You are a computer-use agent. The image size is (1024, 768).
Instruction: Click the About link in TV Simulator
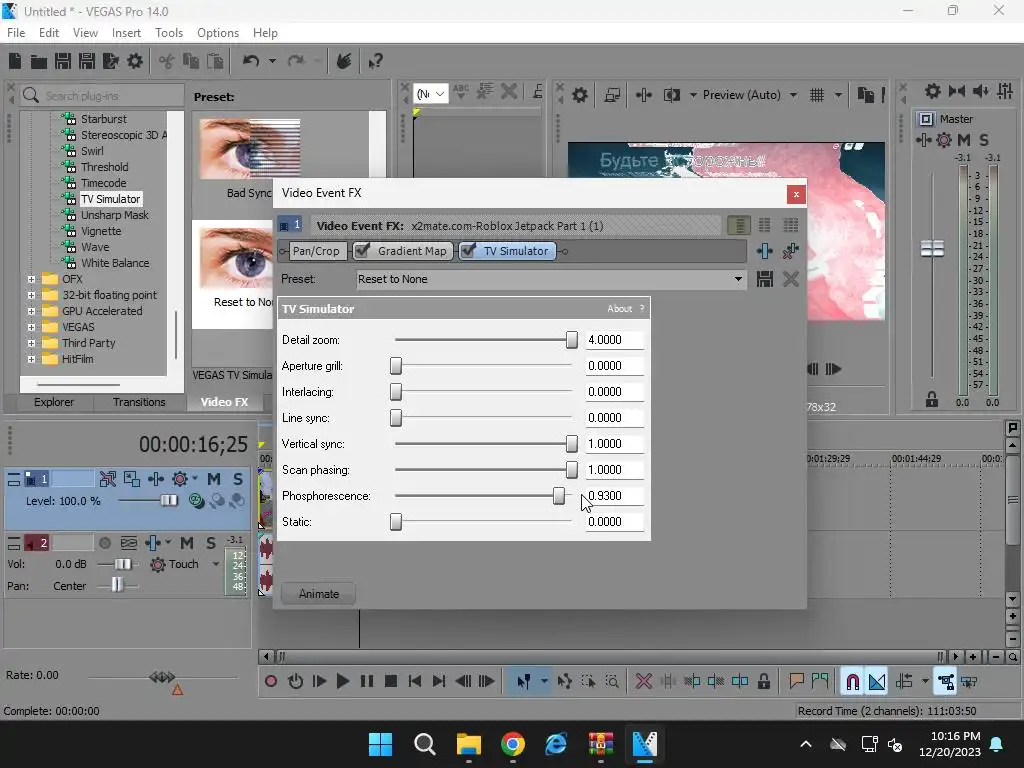point(619,309)
